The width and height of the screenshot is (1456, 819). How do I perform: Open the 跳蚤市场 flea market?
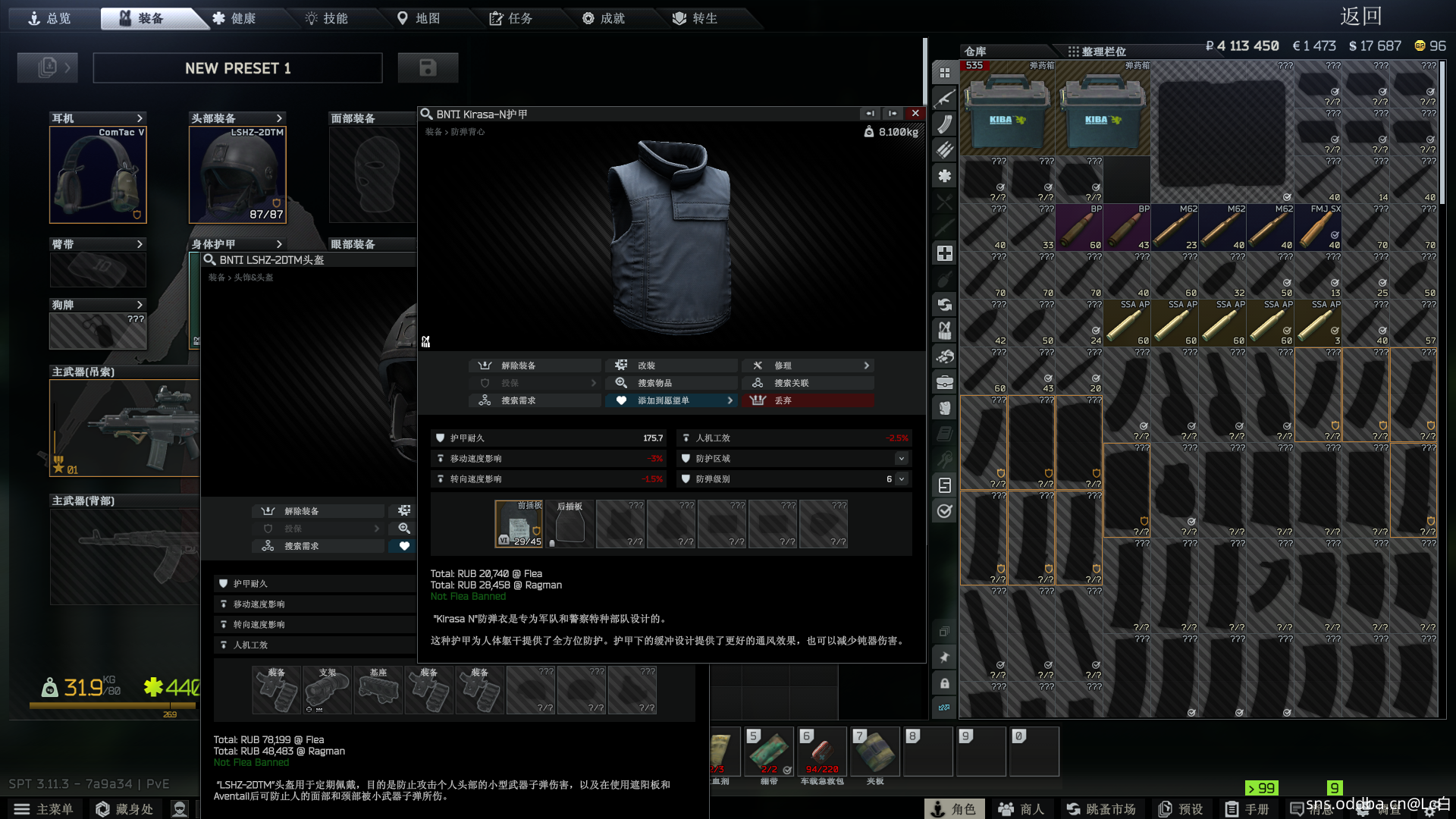(1101, 809)
